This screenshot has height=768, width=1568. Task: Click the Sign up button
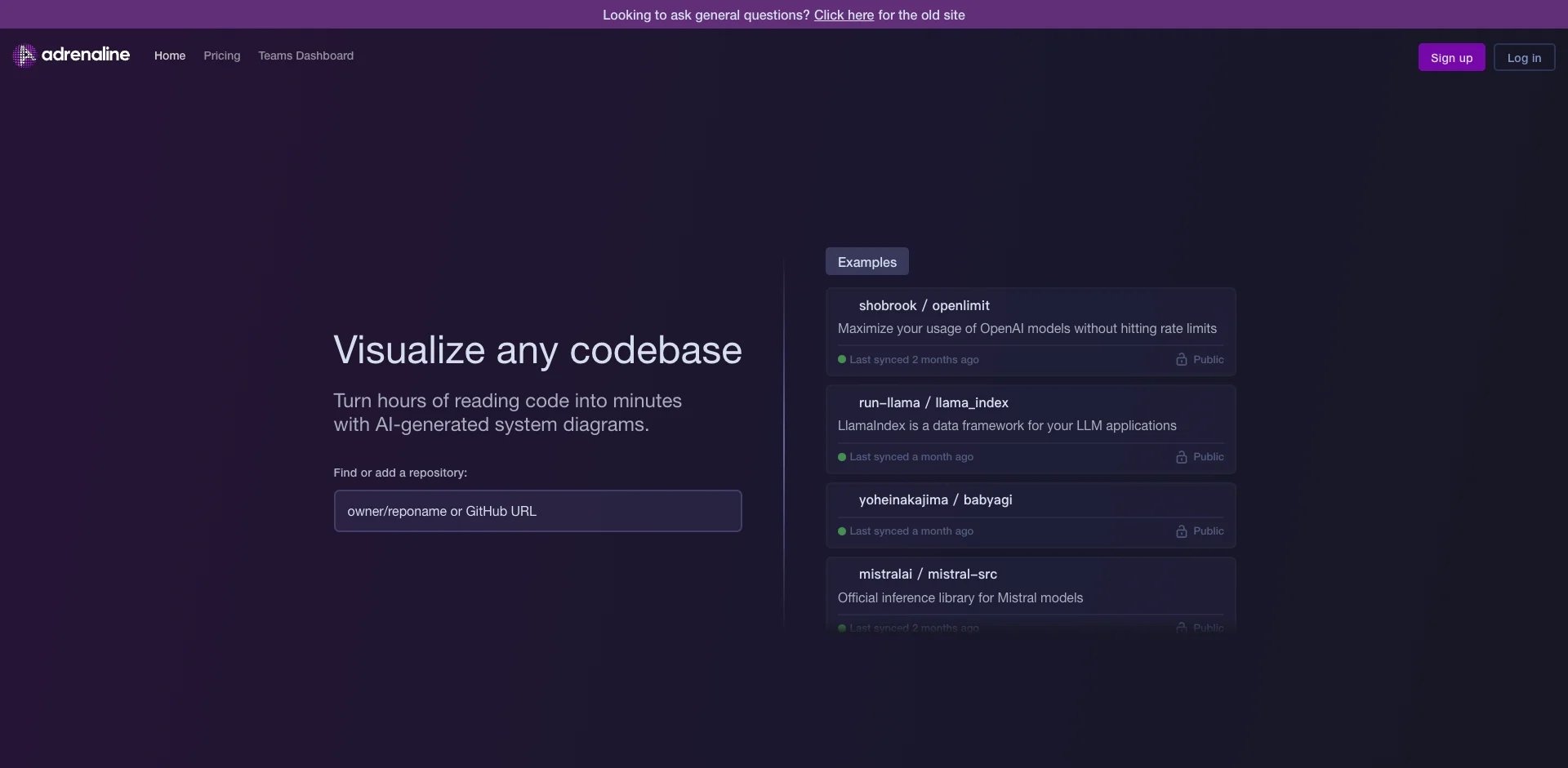click(1451, 57)
